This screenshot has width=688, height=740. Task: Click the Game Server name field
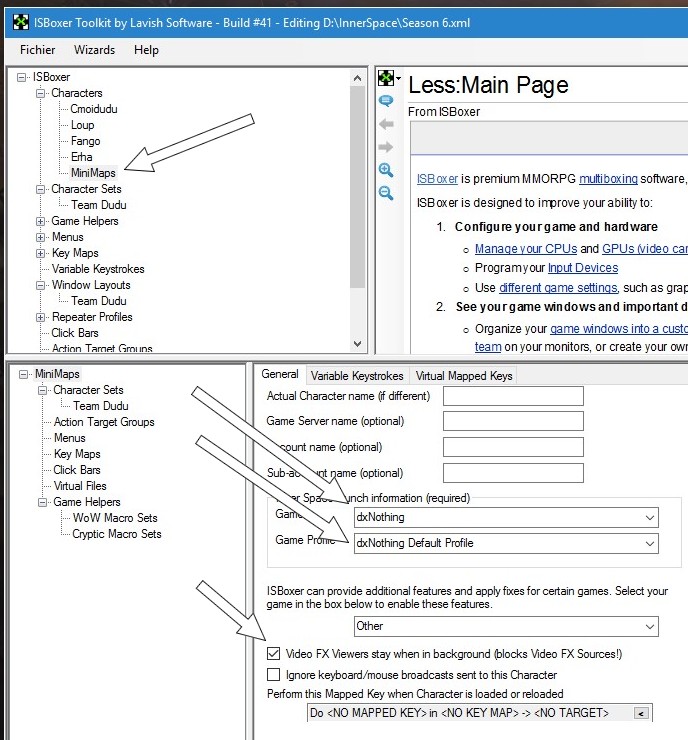513,421
